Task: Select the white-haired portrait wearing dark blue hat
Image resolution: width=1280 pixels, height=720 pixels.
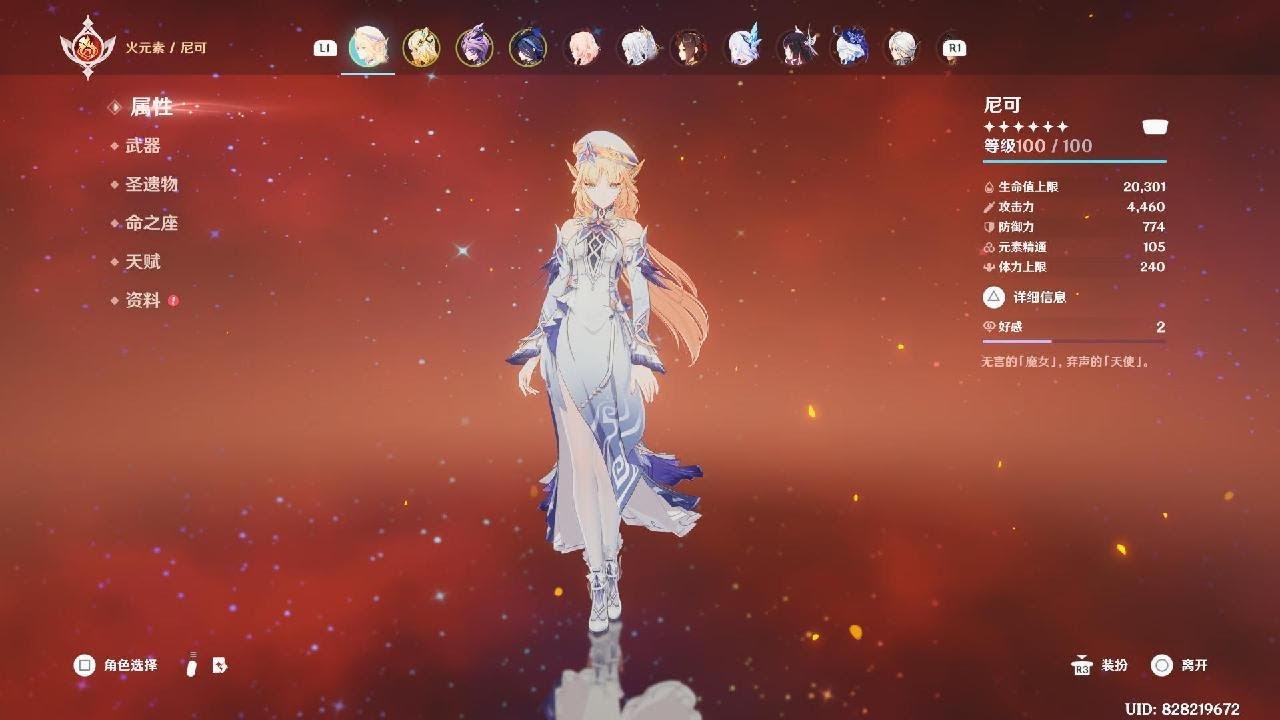Action: [x=850, y=47]
